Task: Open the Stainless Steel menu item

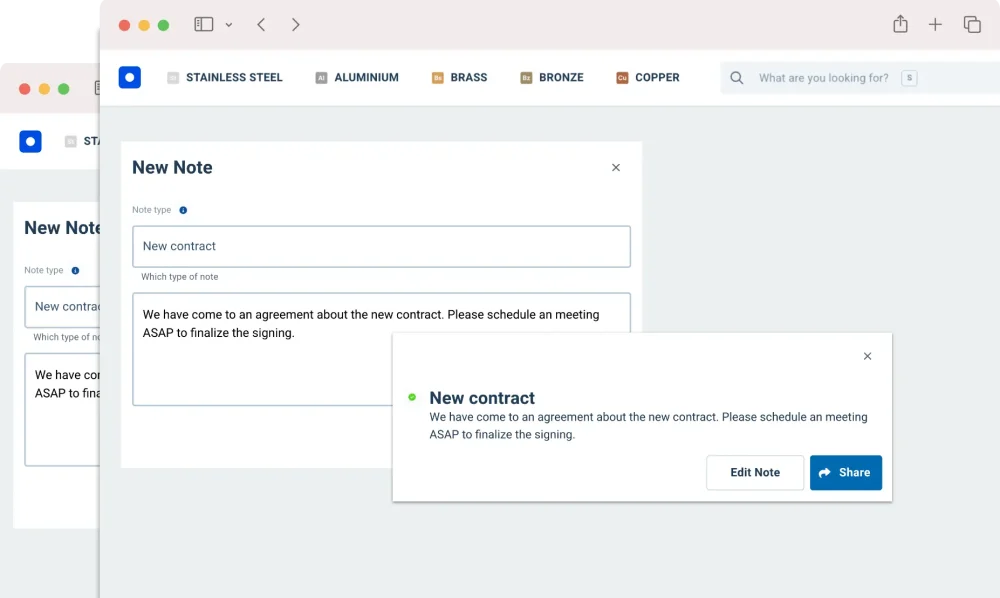Action: point(225,78)
